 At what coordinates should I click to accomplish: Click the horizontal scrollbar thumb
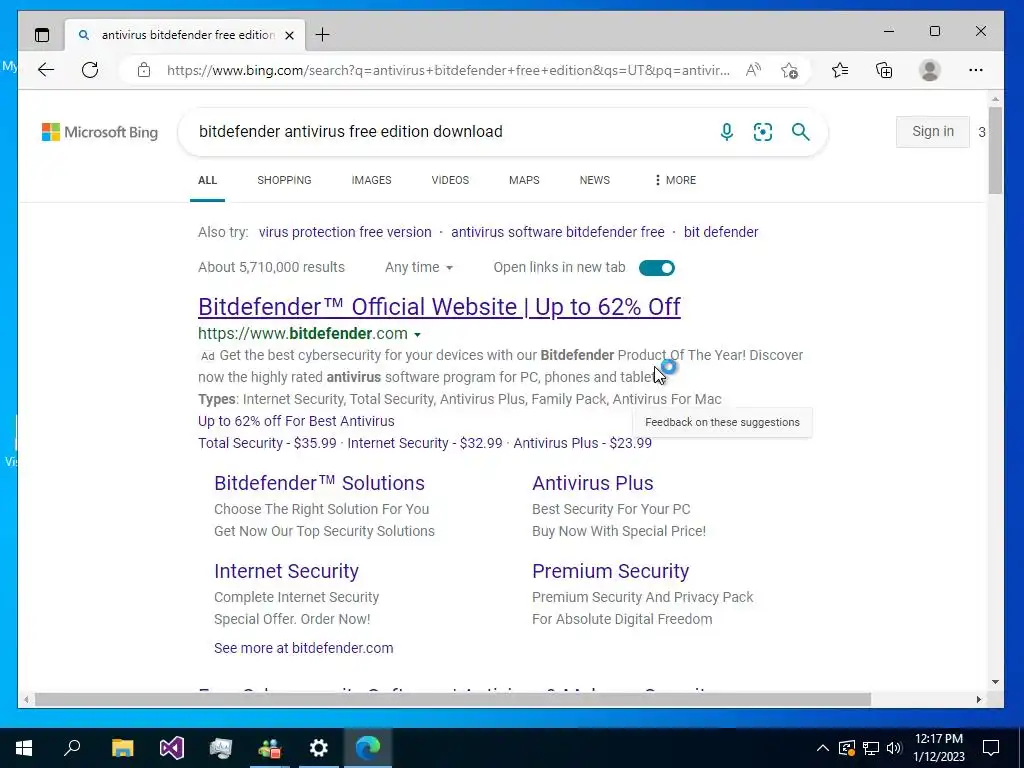point(453,699)
